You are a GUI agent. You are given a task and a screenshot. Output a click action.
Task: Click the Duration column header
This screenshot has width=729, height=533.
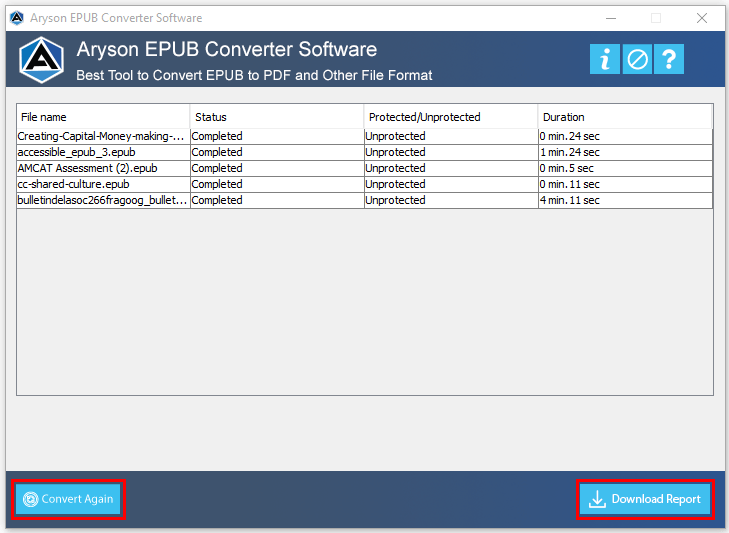pos(625,117)
